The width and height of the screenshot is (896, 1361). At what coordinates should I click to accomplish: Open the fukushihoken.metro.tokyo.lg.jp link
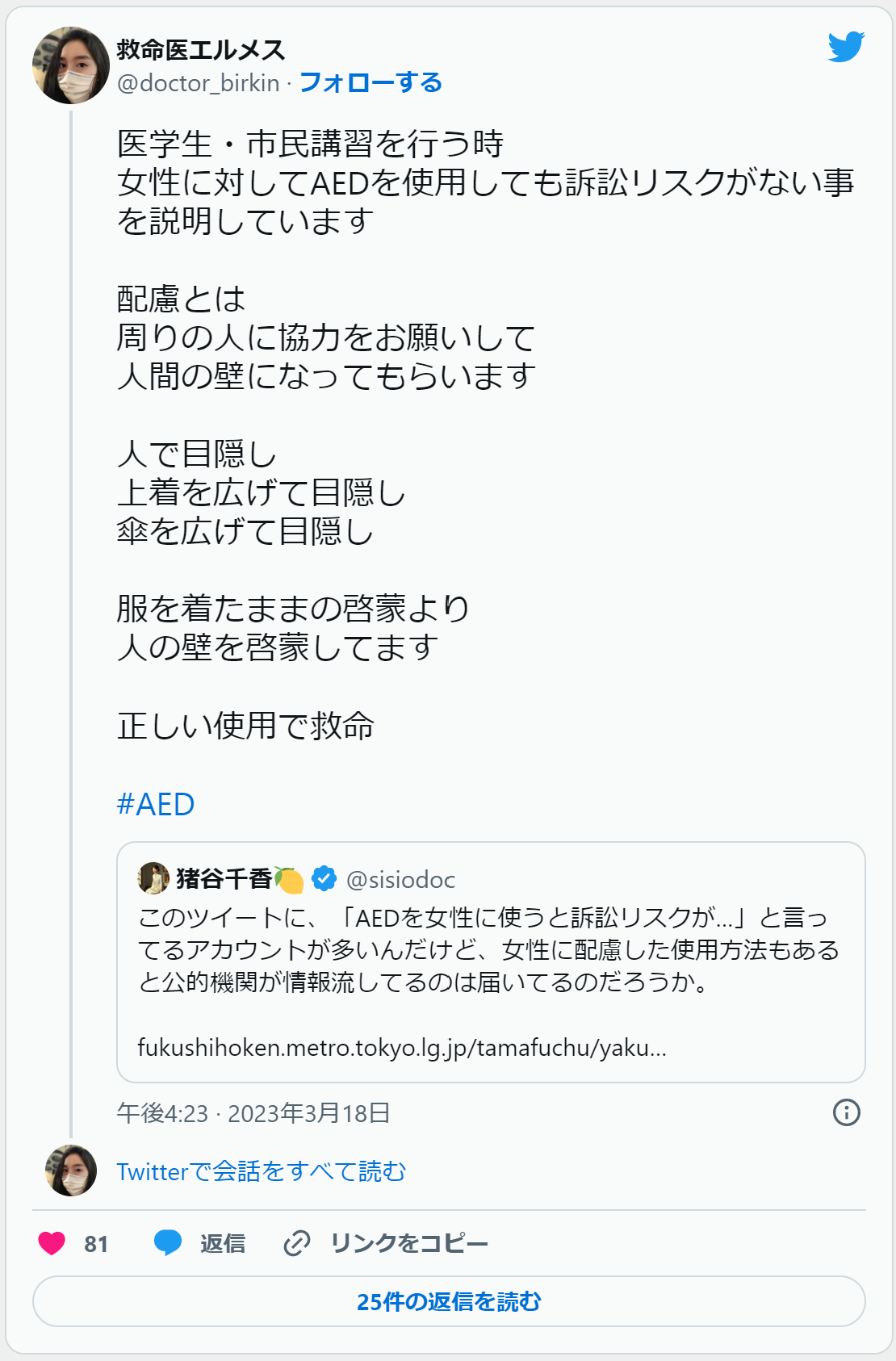click(402, 1048)
